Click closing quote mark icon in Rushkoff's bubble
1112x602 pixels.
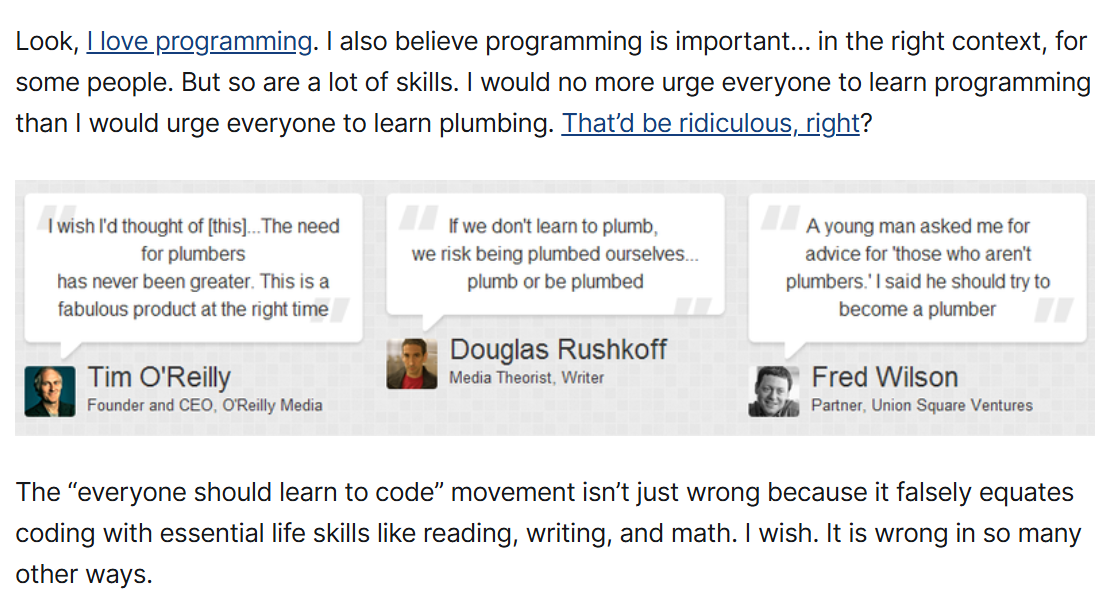(x=700, y=304)
